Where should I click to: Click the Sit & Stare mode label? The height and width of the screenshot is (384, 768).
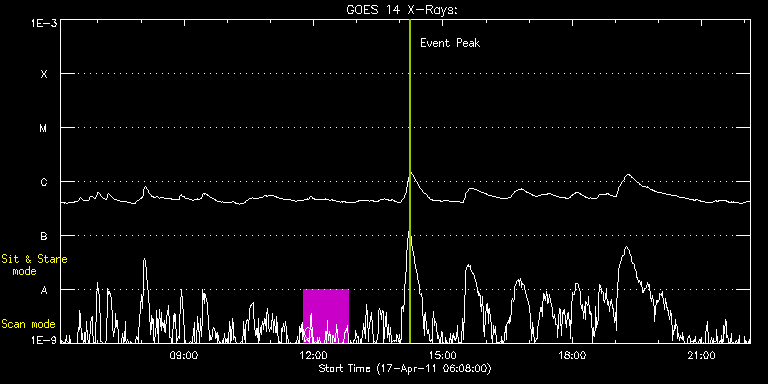point(34,265)
